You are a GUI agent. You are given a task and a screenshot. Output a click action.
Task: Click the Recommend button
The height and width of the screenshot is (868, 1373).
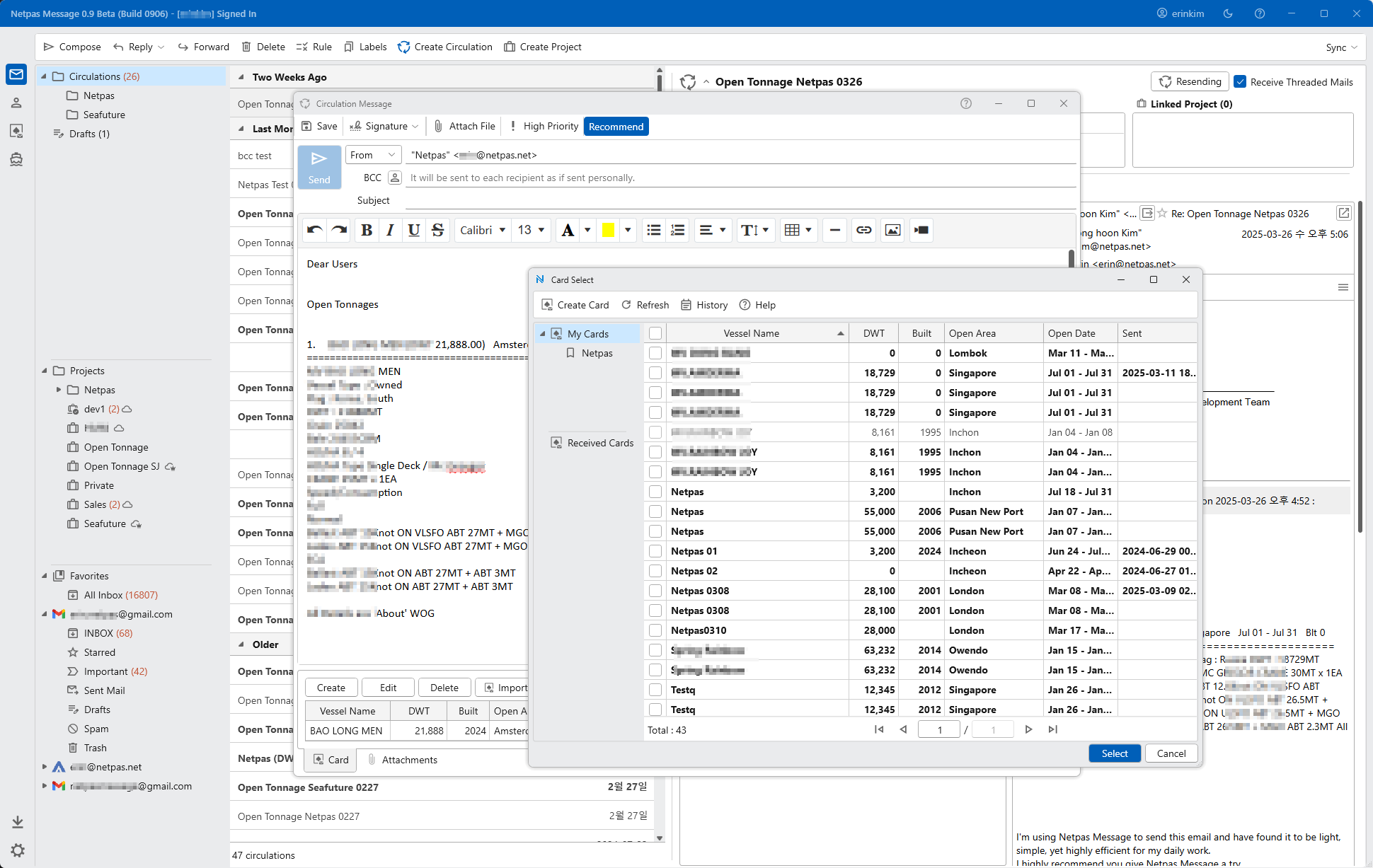616,127
